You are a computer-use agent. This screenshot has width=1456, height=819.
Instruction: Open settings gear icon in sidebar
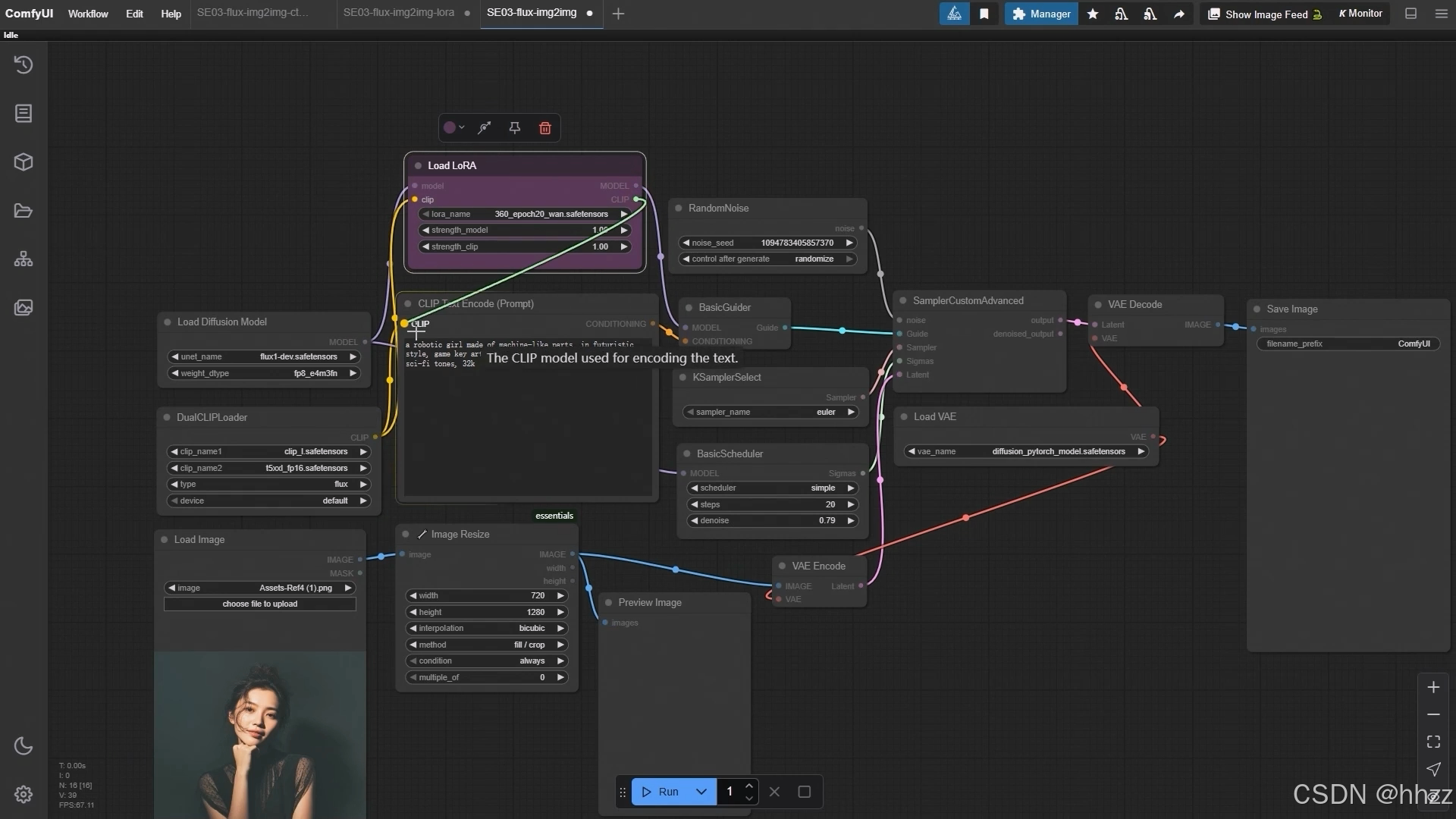point(24,794)
